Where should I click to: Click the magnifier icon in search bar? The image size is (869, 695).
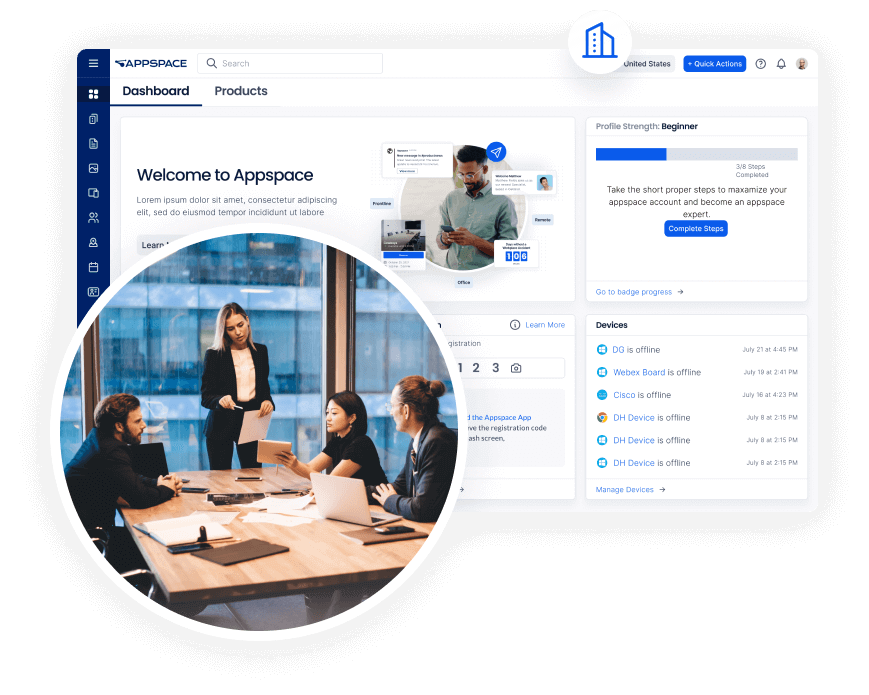click(211, 63)
